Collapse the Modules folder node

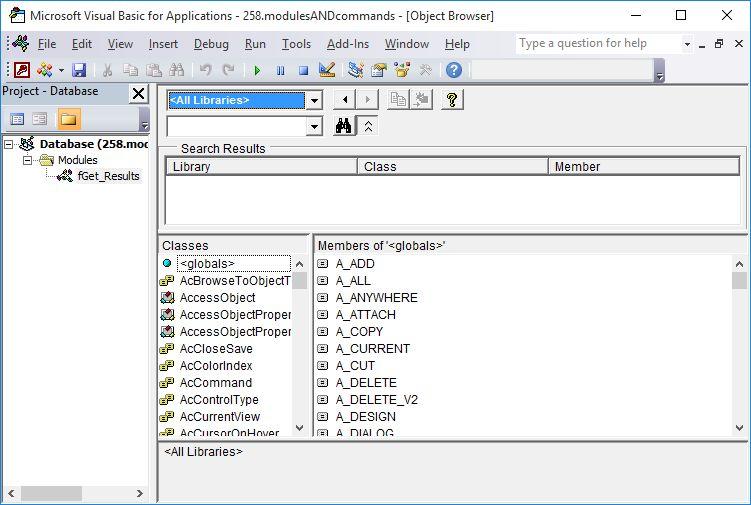pyautogui.click(x=27, y=160)
